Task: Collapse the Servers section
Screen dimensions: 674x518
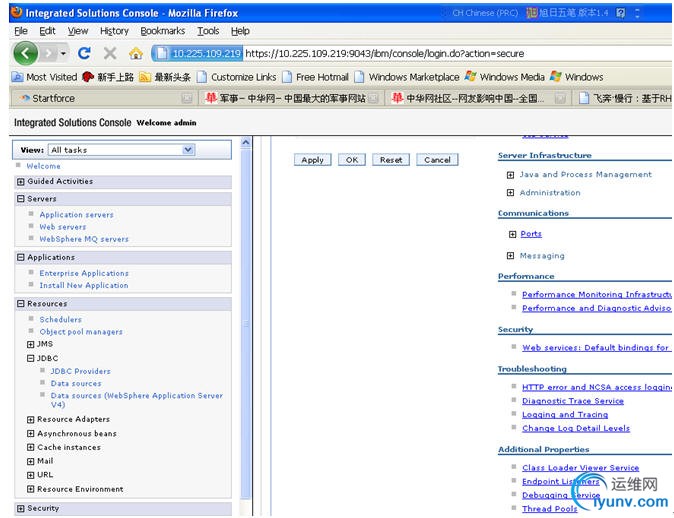Action: coord(20,199)
